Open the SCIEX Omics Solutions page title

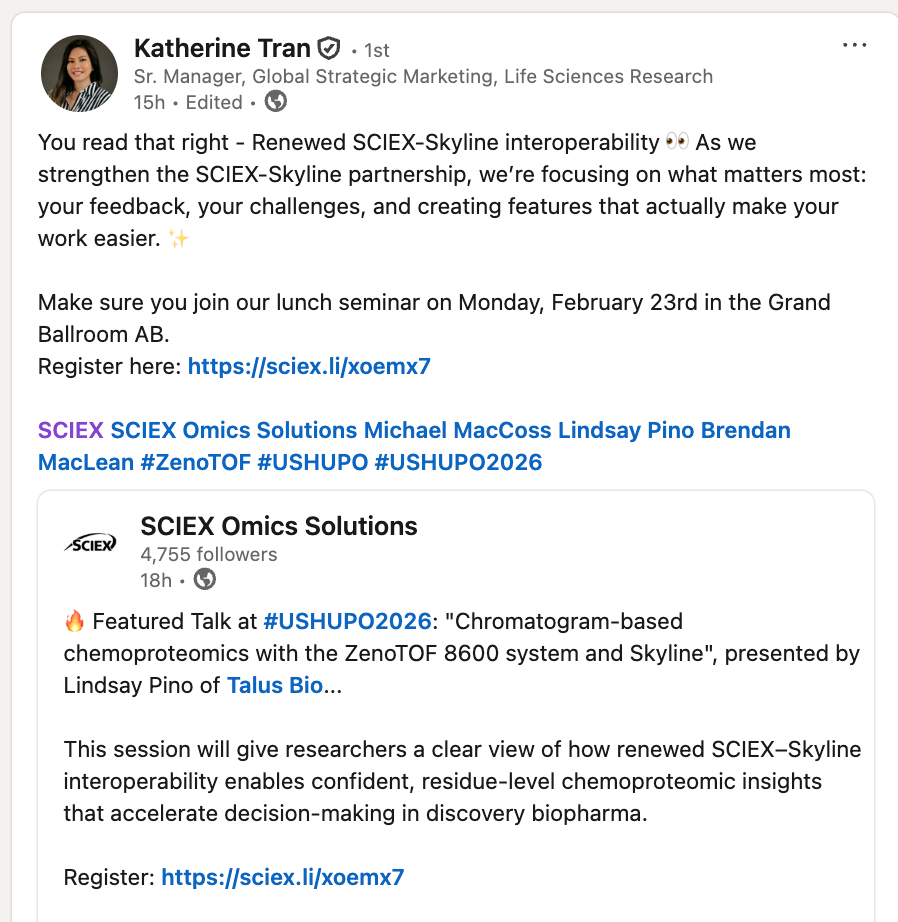click(x=279, y=526)
